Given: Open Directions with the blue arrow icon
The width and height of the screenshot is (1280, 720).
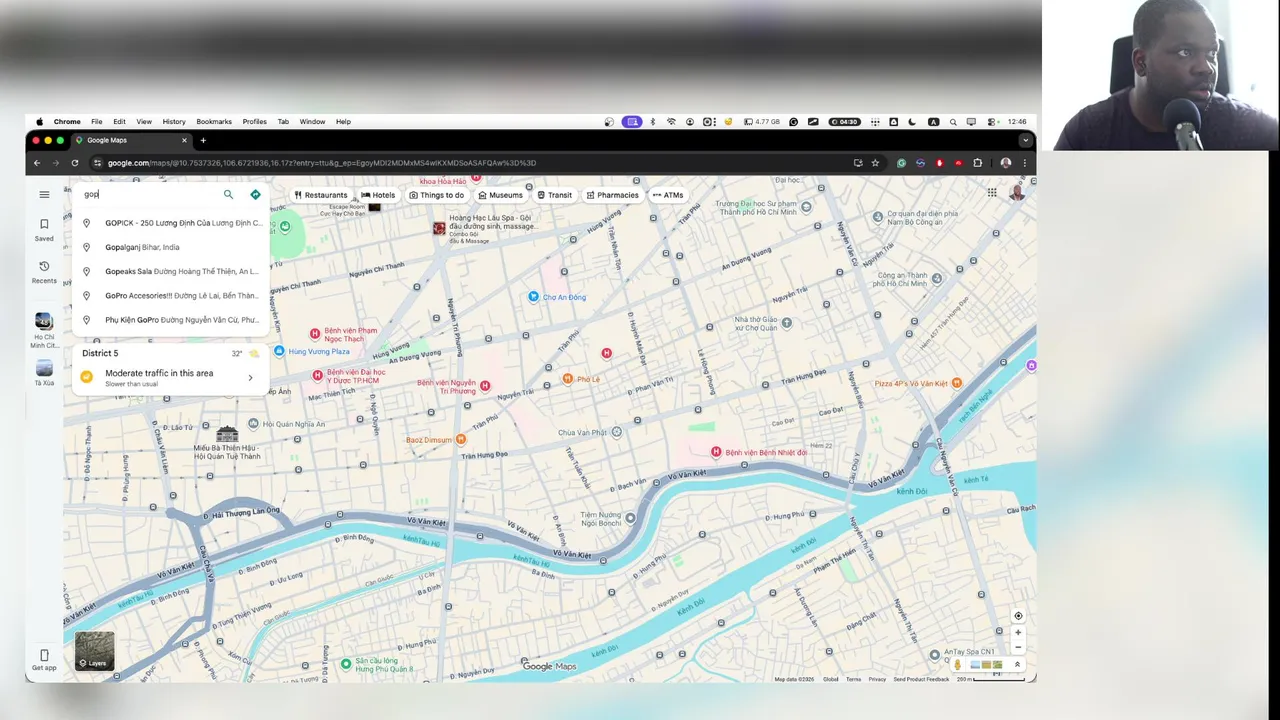Looking at the screenshot, I should coord(255,195).
